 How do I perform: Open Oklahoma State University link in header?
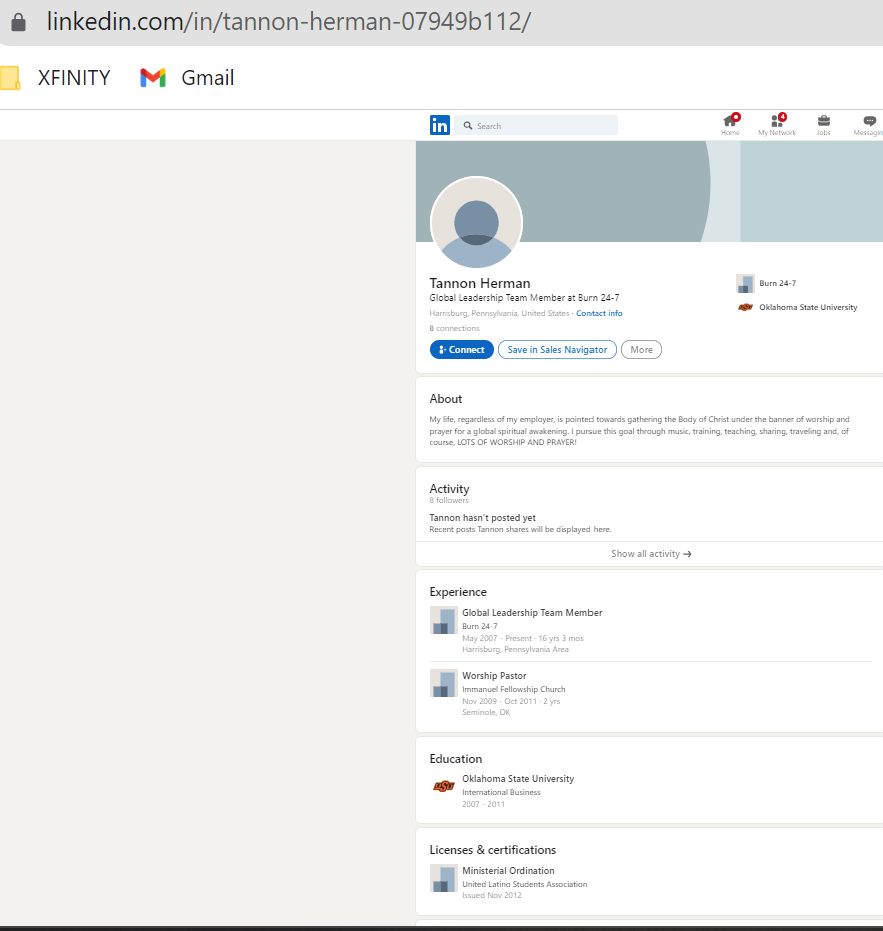coord(808,307)
